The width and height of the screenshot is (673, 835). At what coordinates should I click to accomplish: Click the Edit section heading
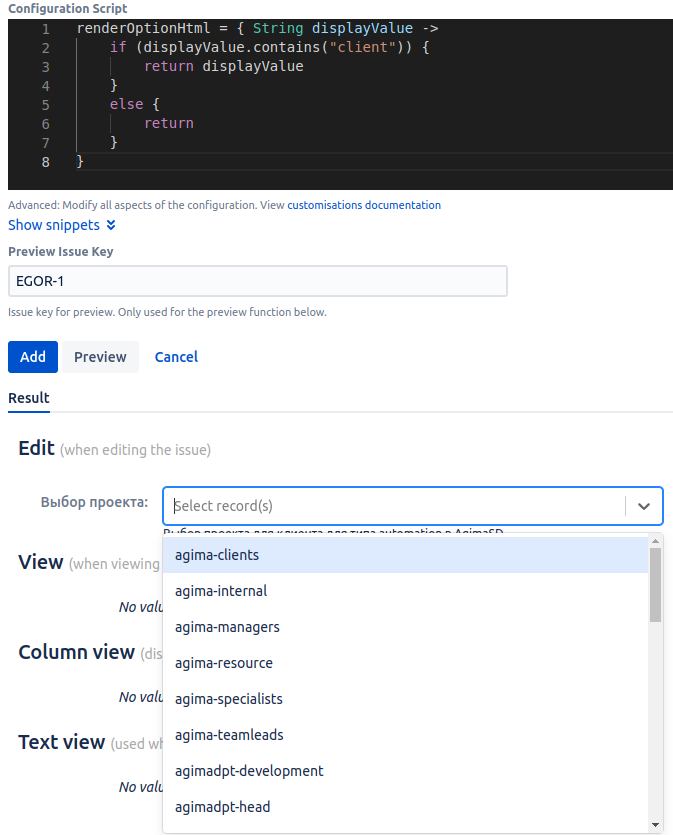click(36, 448)
